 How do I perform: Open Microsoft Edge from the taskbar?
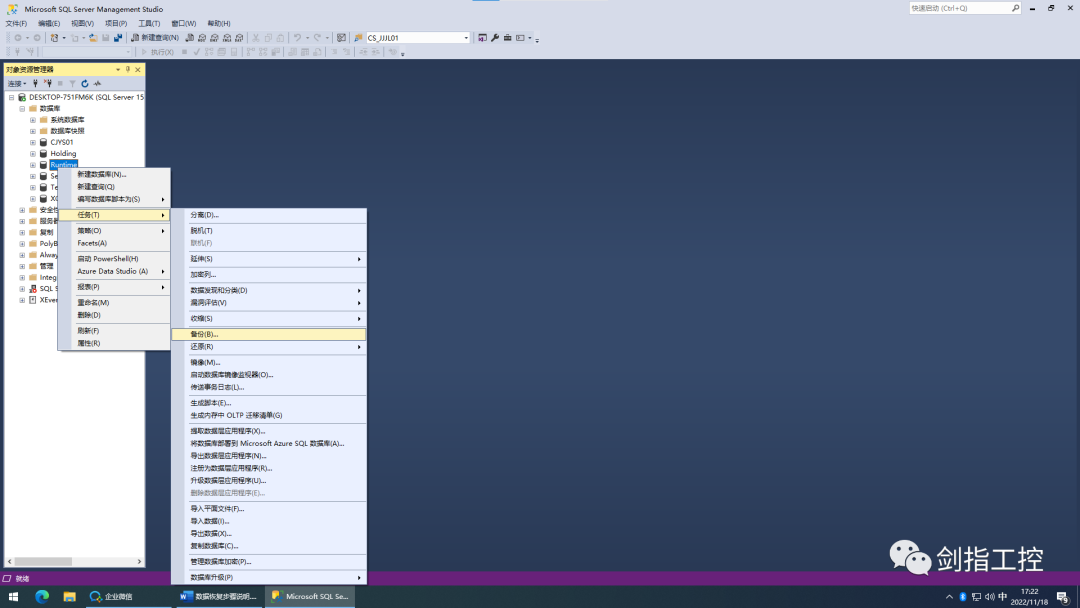coord(42,597)
